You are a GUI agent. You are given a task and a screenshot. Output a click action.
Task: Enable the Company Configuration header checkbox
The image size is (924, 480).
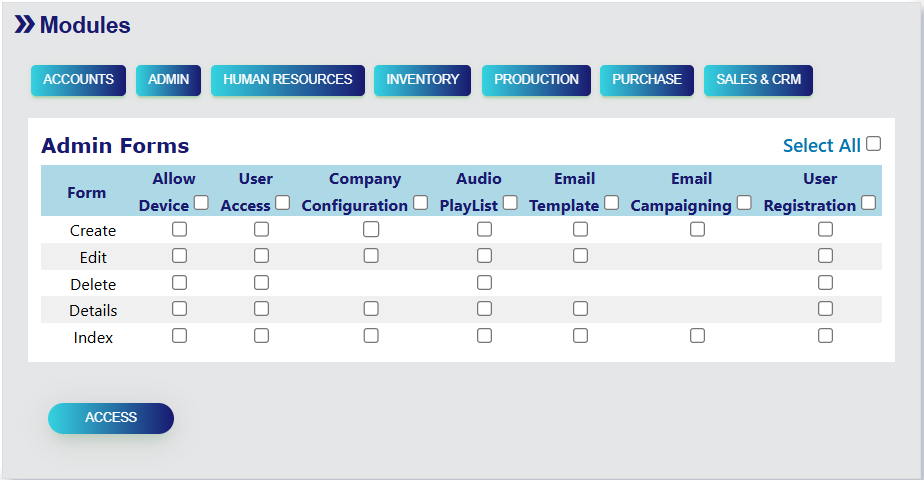420,203
